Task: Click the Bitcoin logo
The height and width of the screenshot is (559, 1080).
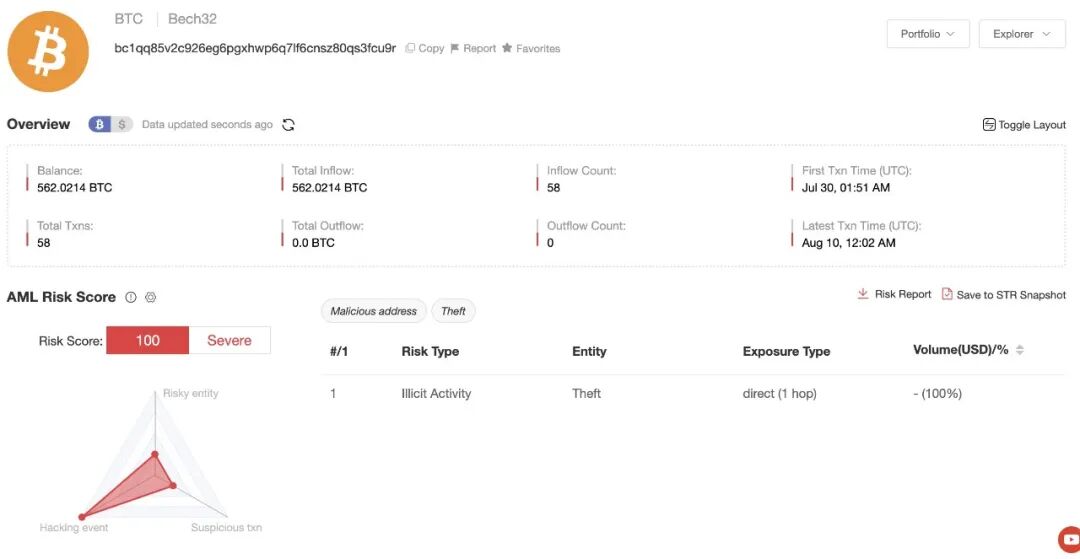Action: [x=48, y=52]
